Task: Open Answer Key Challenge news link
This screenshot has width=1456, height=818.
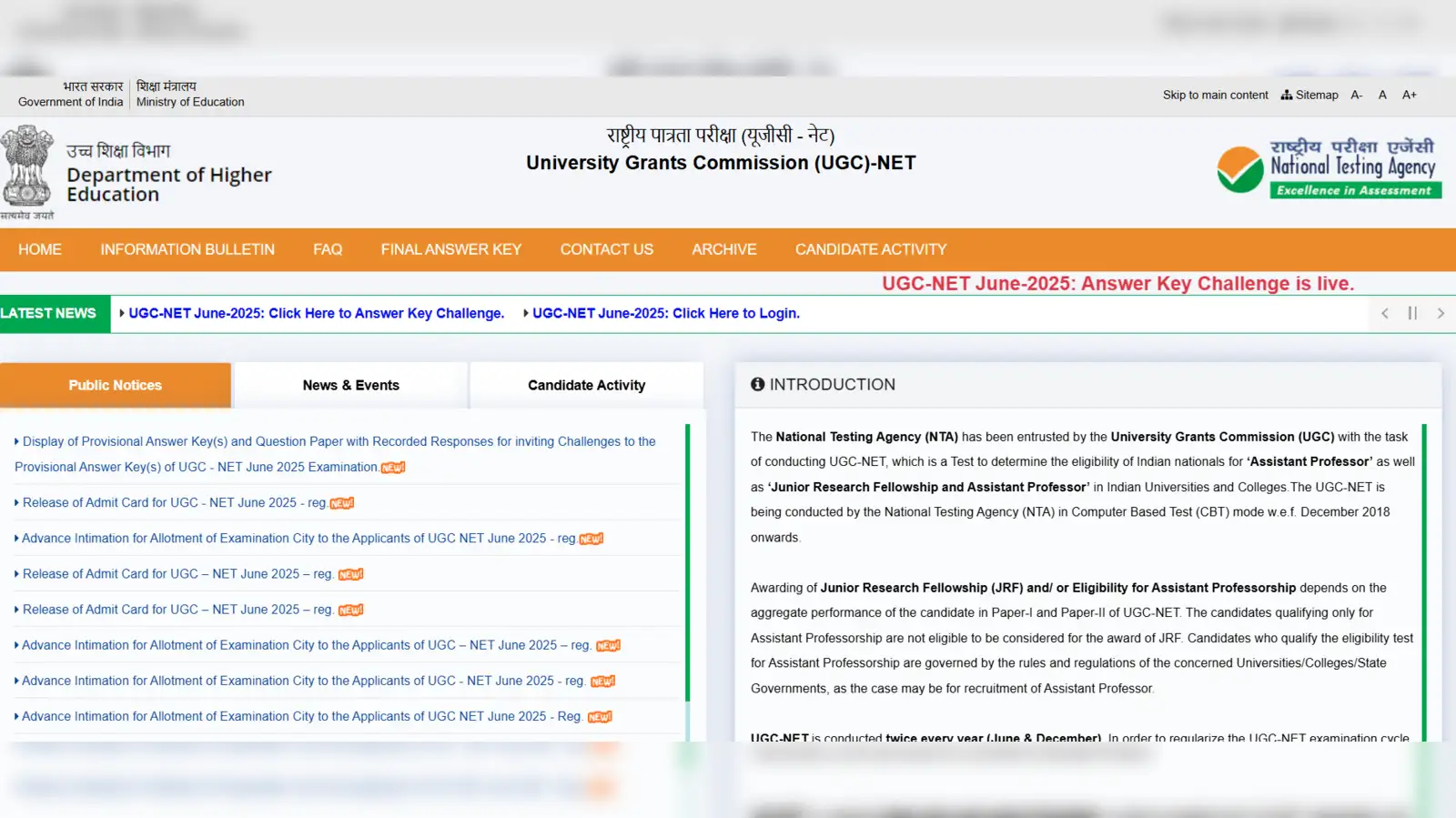Action: pyautogui.click(x=316, y=313)
